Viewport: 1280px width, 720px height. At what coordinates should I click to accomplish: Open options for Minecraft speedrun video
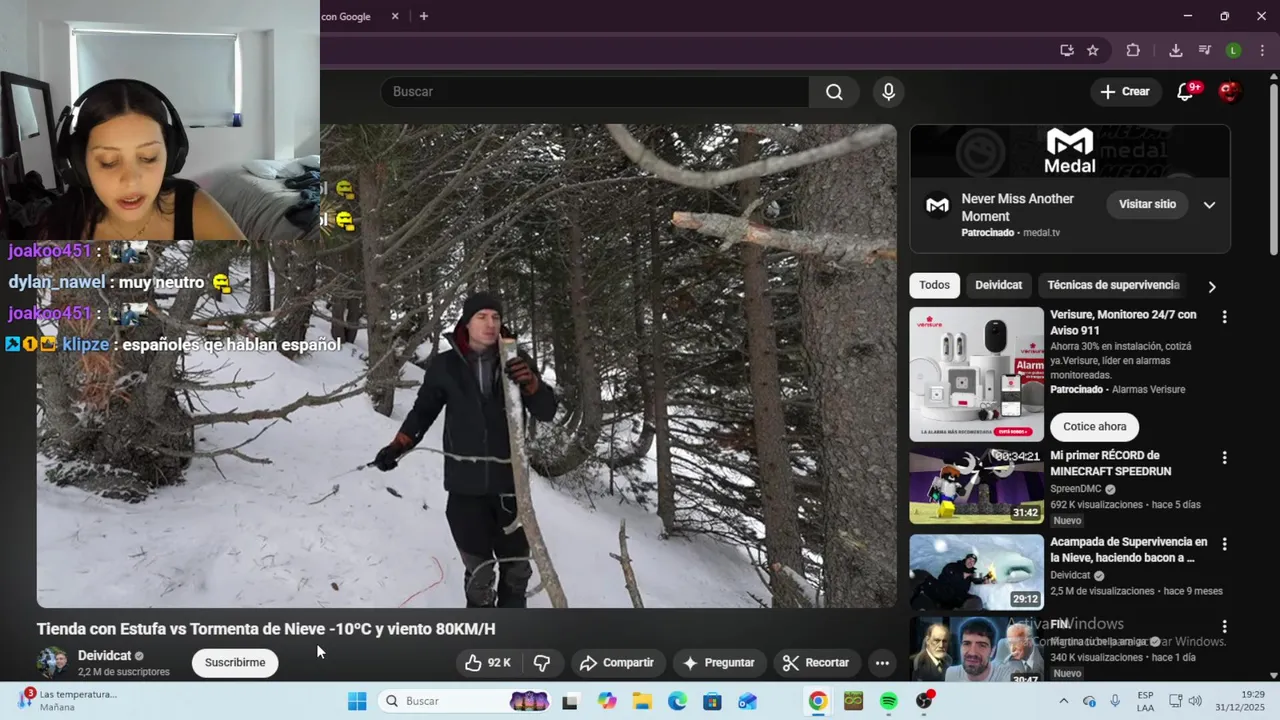(1224, 458)
